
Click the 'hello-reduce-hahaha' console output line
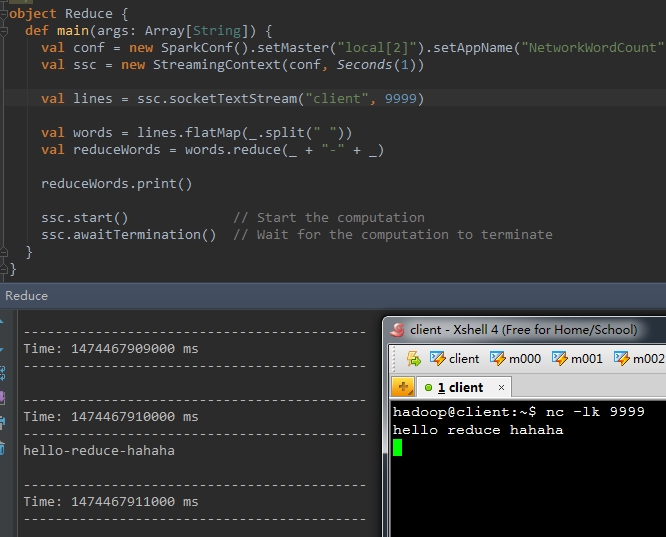pos(99,450)
